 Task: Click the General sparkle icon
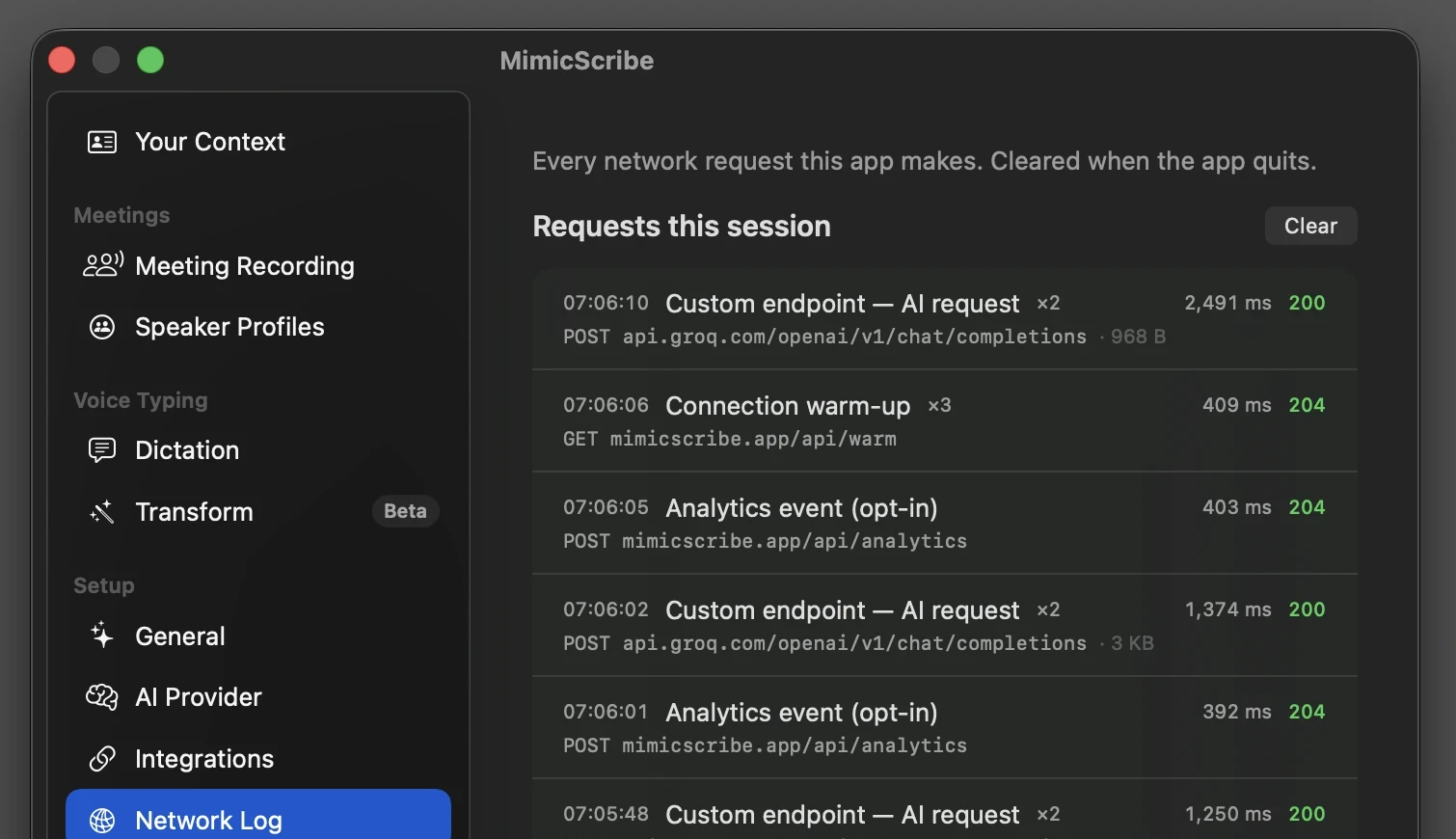[102, 636]
